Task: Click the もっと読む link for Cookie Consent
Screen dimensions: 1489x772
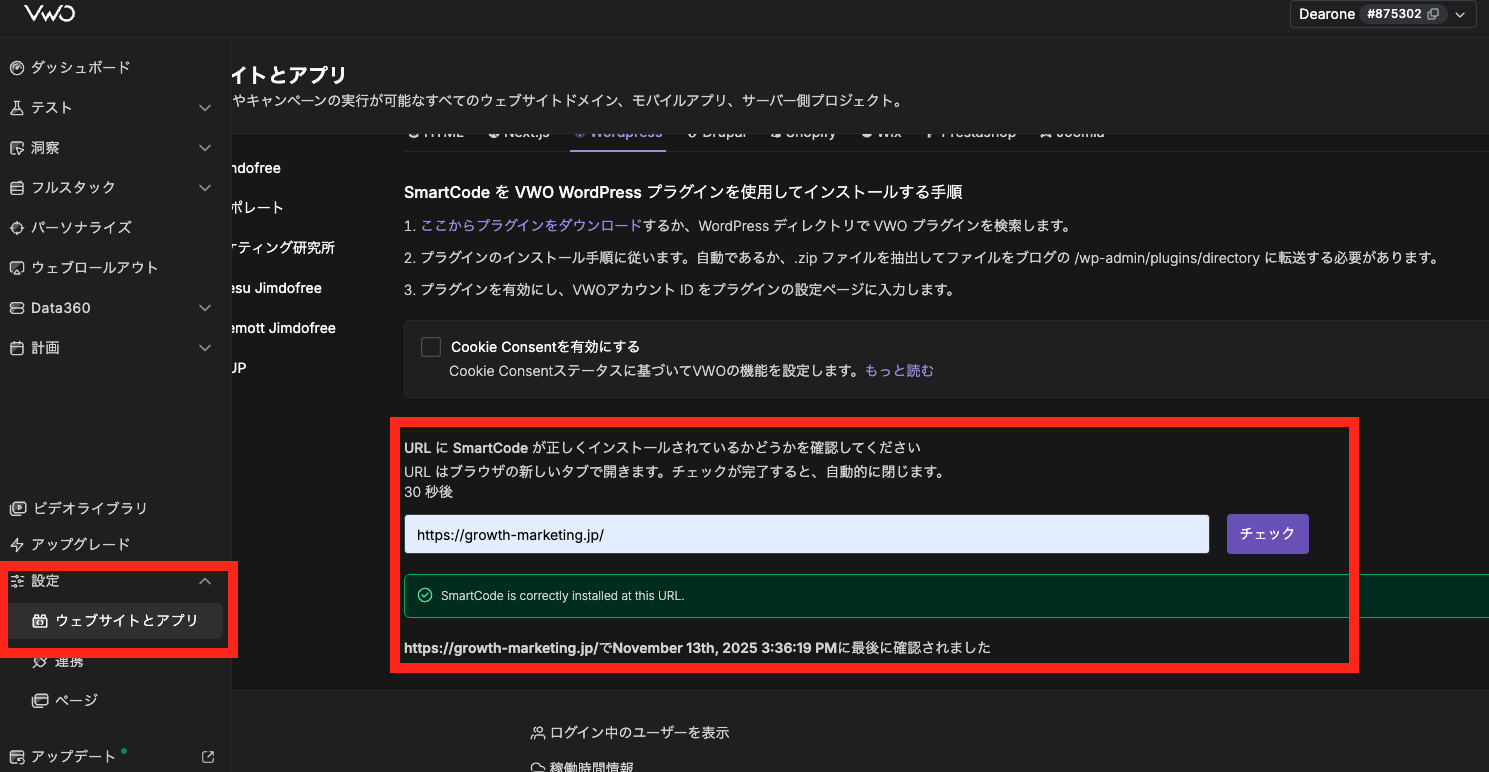Action: pos(898,370)
